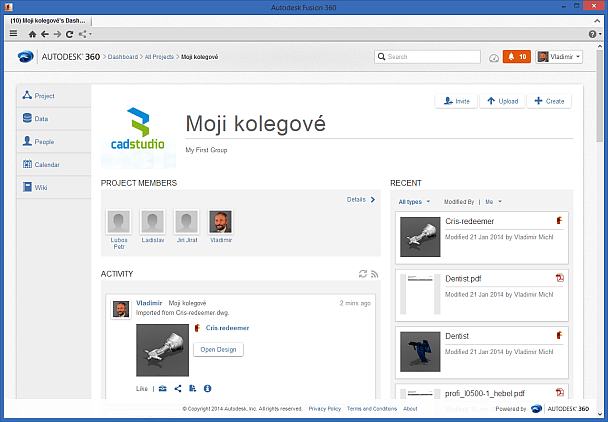Open the Cris-redeemer link in activity post
This screenshot has height=422, width=608.
[x=227, y=328]
